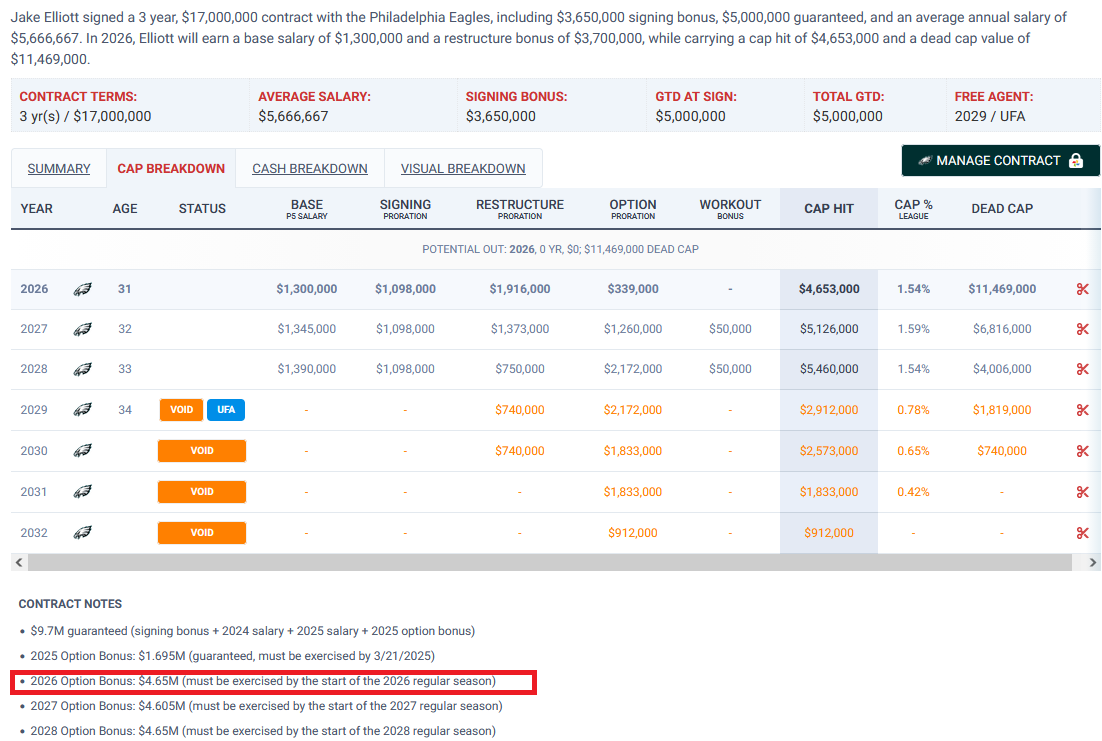
Task: Click the scissors cut icon for 2031
Action: (1082, 492)
